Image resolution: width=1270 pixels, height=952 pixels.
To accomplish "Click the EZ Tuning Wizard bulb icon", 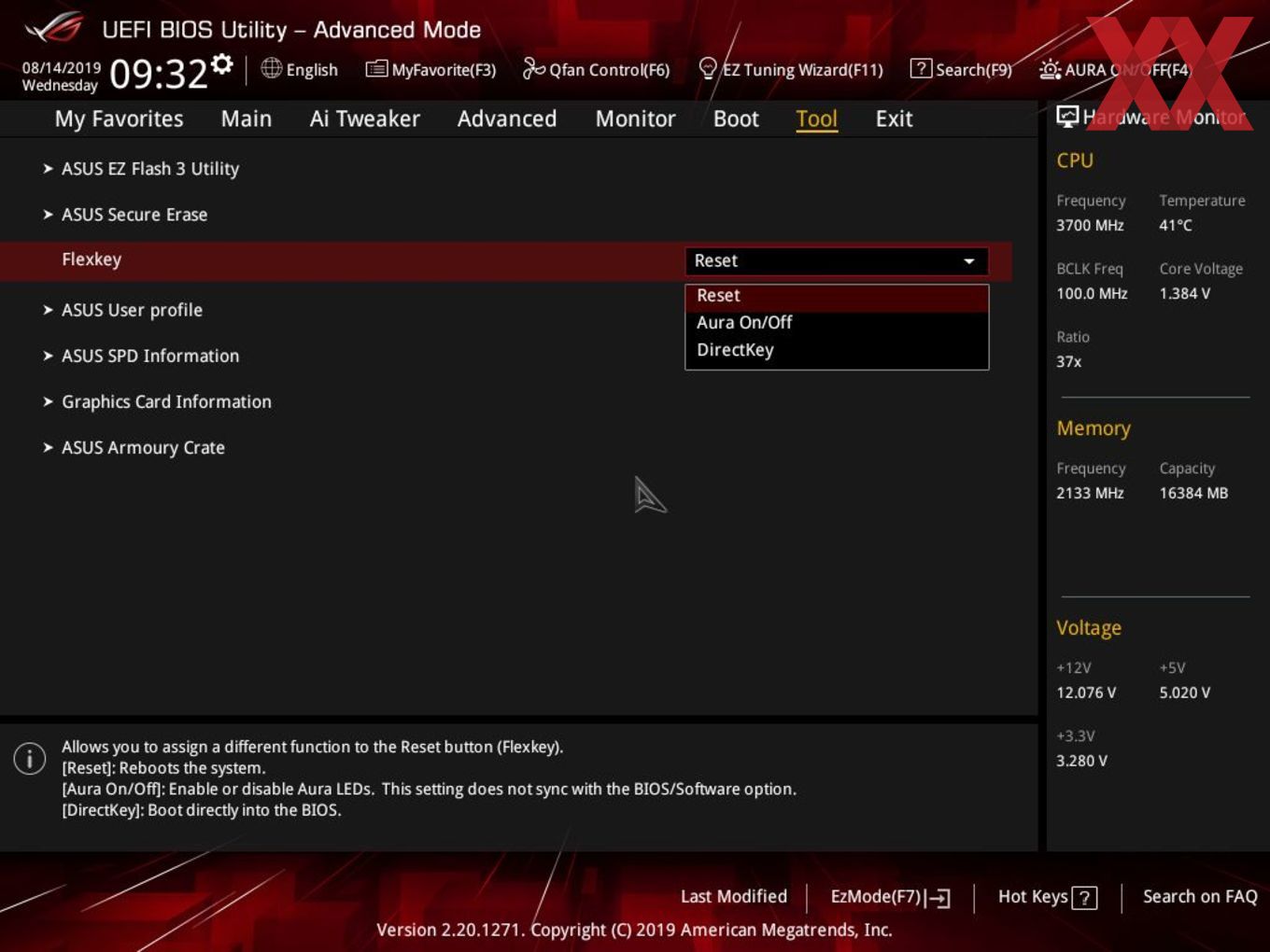I will click(x=708, y=68).
